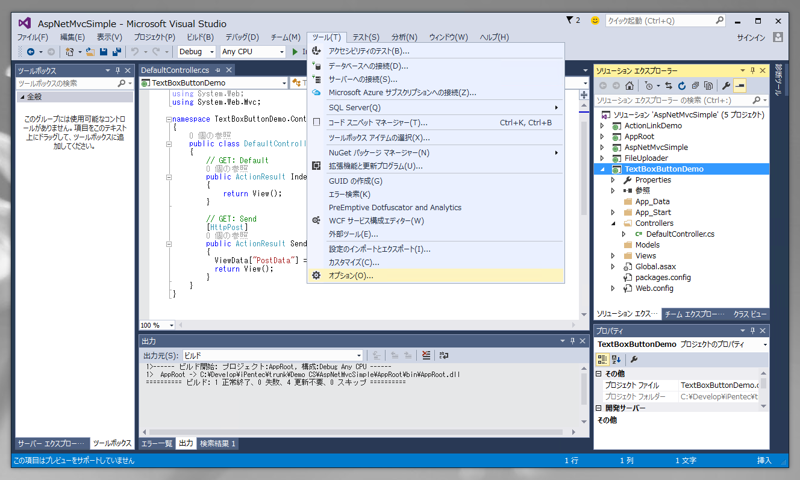Open the ファイル(F) menu

(x=32, y=37)
